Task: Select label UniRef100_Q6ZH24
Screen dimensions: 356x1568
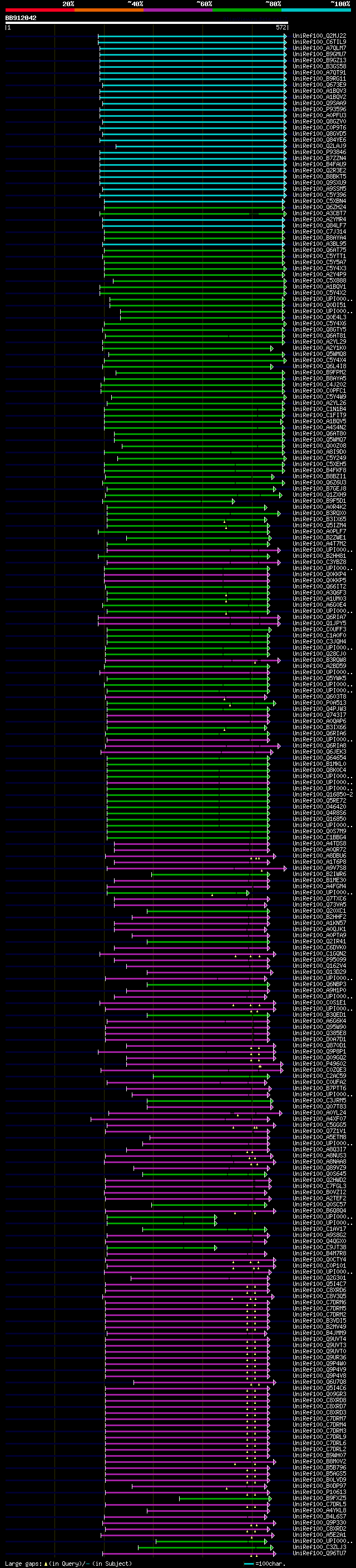Action: pyautogui.click(x=319, y=207)
